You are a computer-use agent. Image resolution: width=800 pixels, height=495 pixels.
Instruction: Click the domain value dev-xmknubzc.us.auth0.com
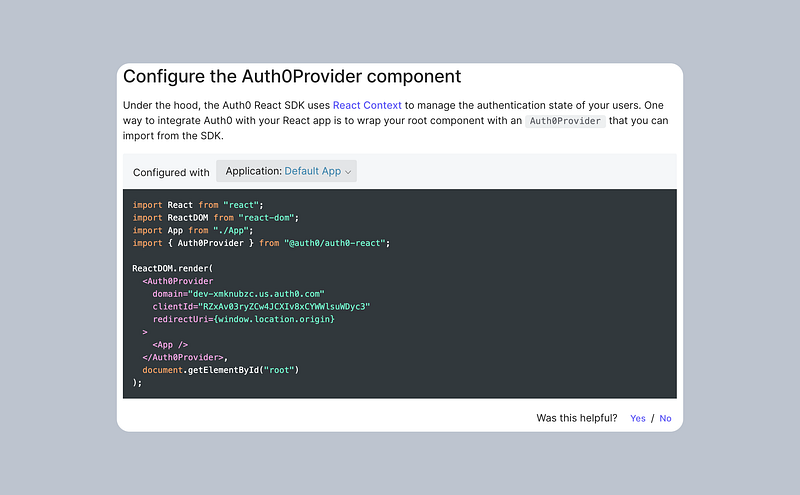pyautogui.click(x=256, y=294)
